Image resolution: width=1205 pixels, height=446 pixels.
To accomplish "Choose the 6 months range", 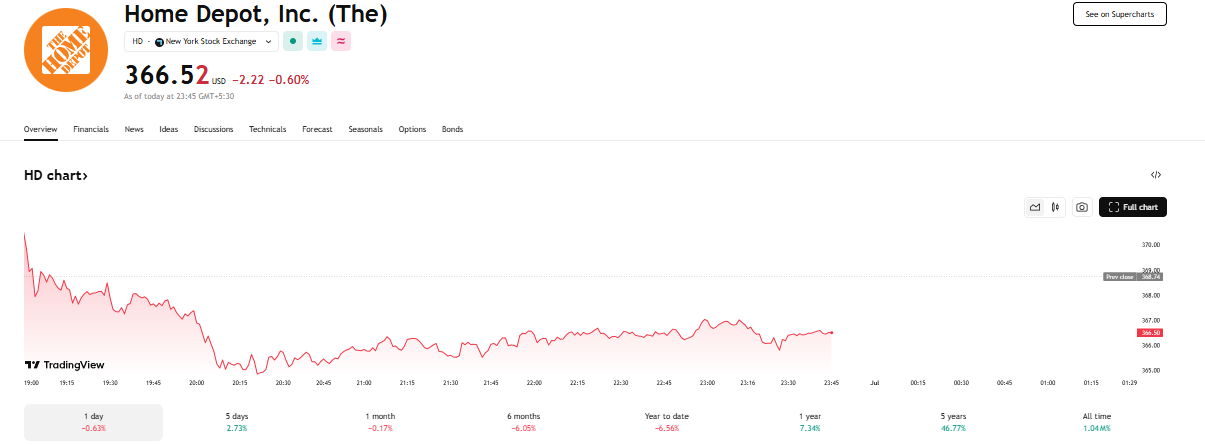I will tap(524, 422).
